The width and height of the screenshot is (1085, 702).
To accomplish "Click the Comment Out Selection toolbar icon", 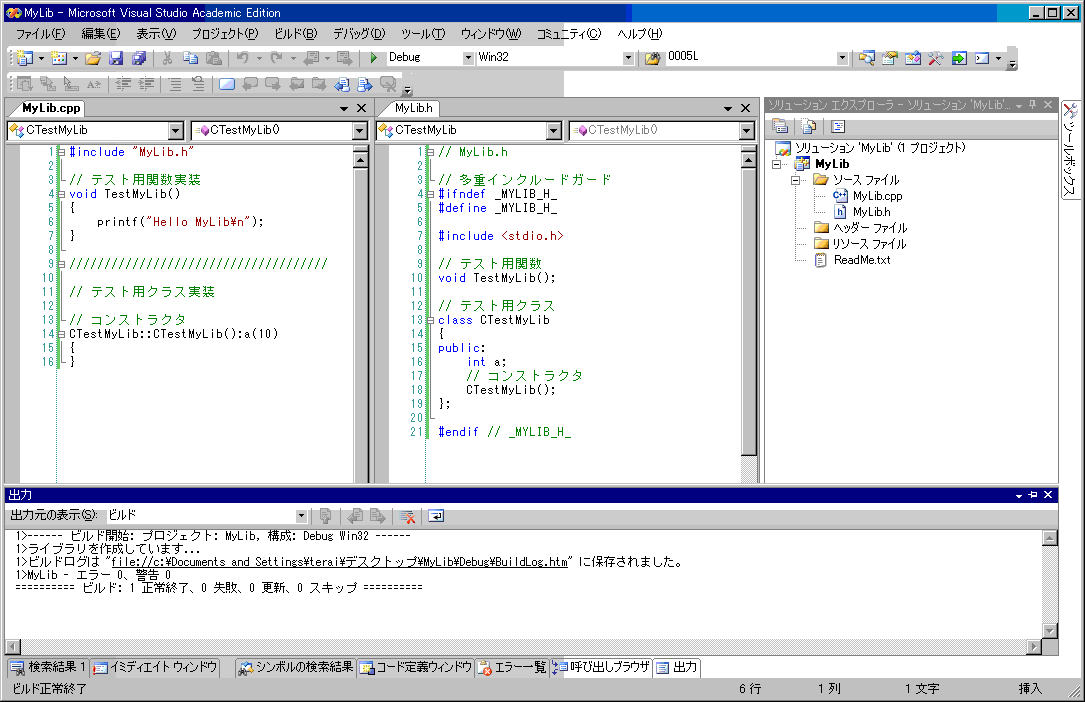I will [x=175, y=84].
